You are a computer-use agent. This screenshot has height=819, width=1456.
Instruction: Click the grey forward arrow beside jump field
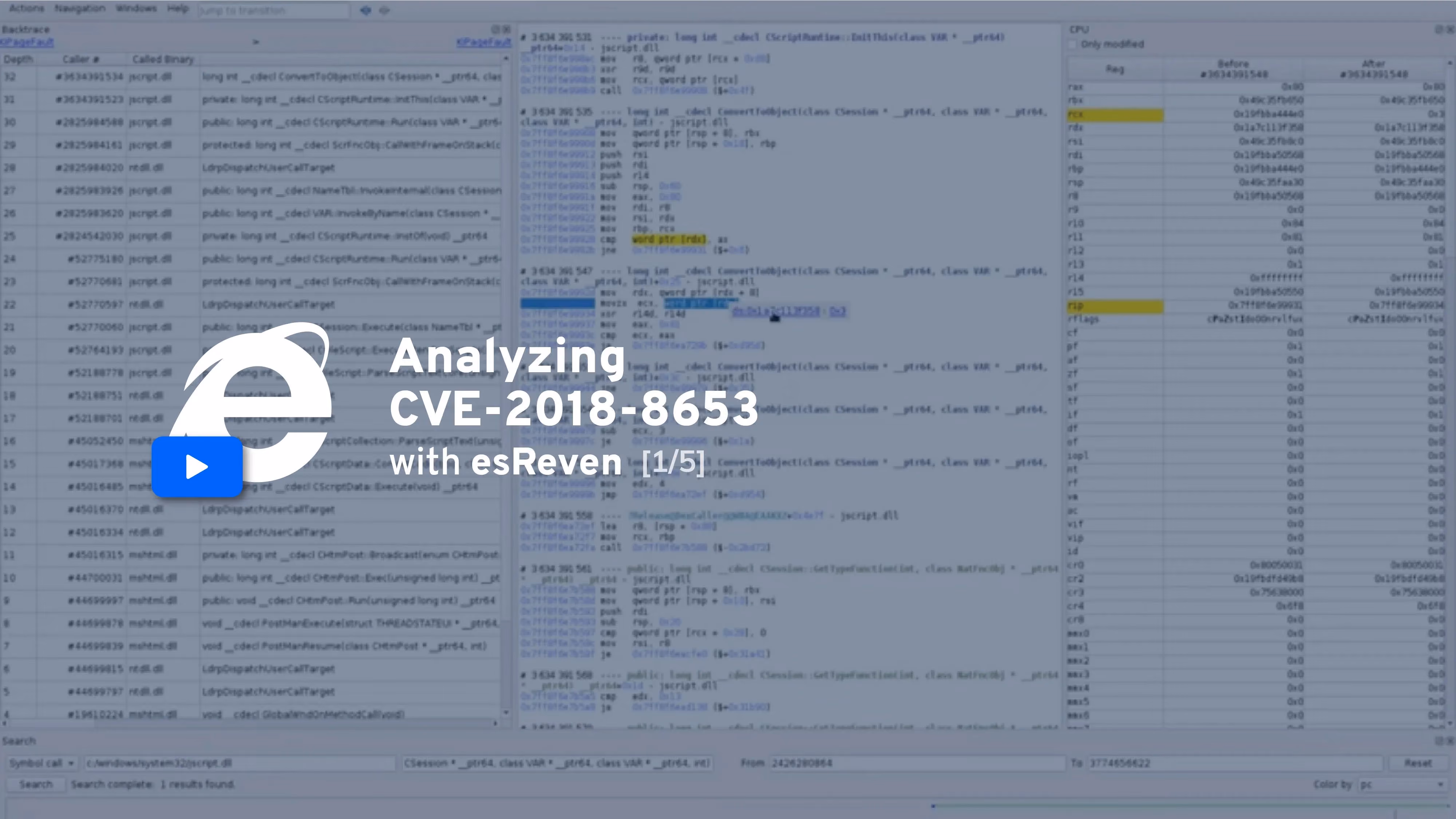pyautogui.click(x=384, y=10)
